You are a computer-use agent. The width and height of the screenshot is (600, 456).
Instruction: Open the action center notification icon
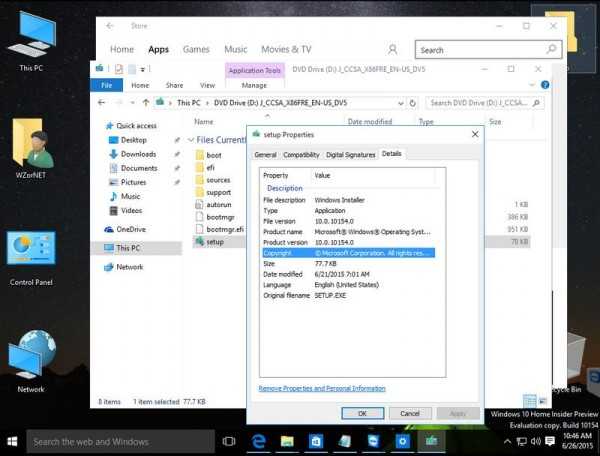[550, 441]
